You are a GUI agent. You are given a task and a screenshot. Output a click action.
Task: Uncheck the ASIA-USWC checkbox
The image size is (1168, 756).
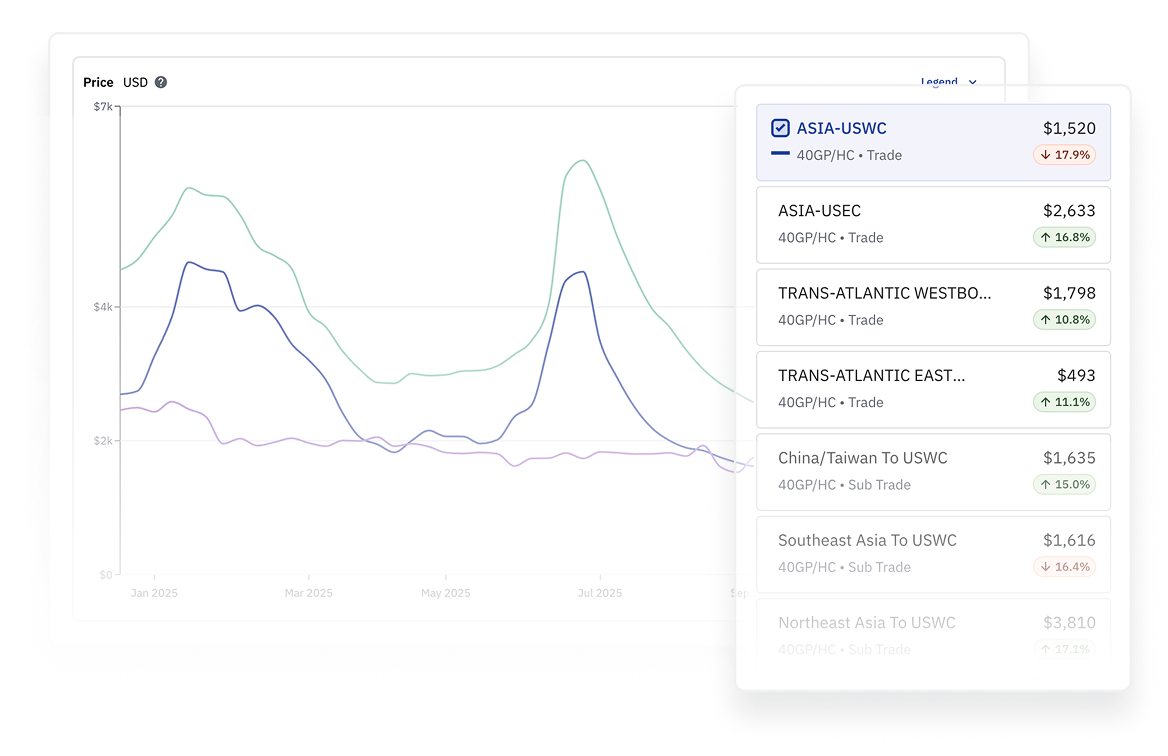click(781, 128)
